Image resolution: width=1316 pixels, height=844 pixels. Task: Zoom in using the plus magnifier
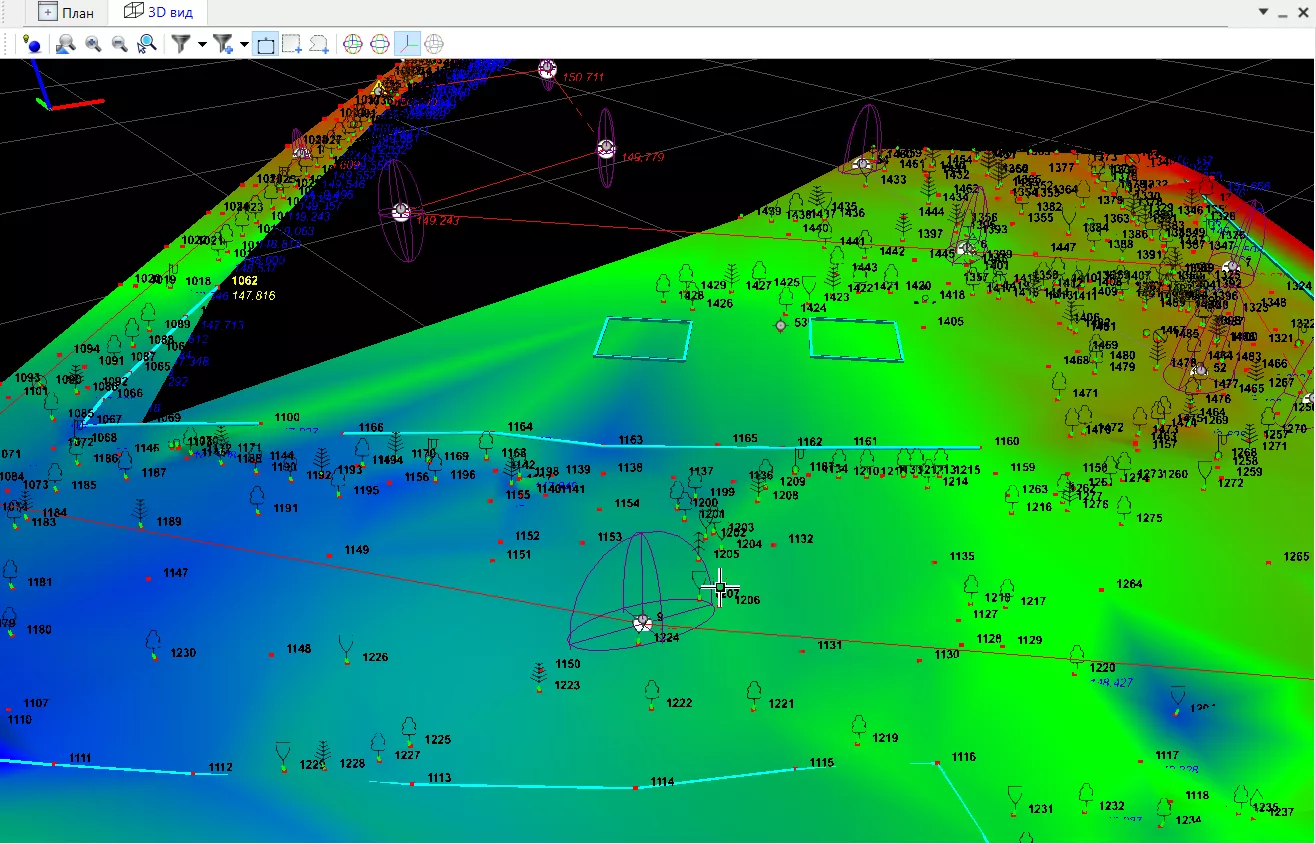pyautogui.click(x=93, y=44)
